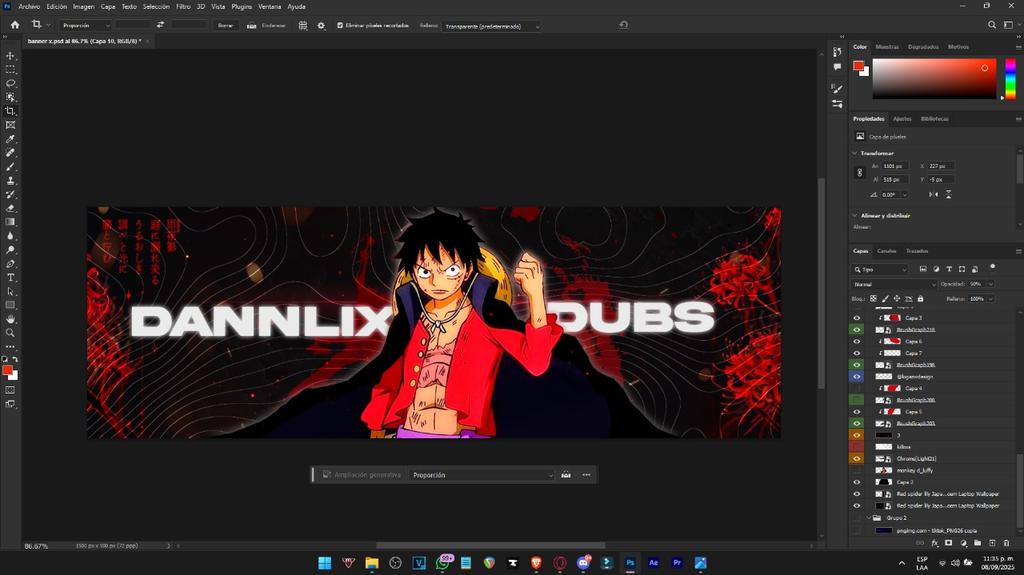Click the Enderezar button

coord(266,25)
